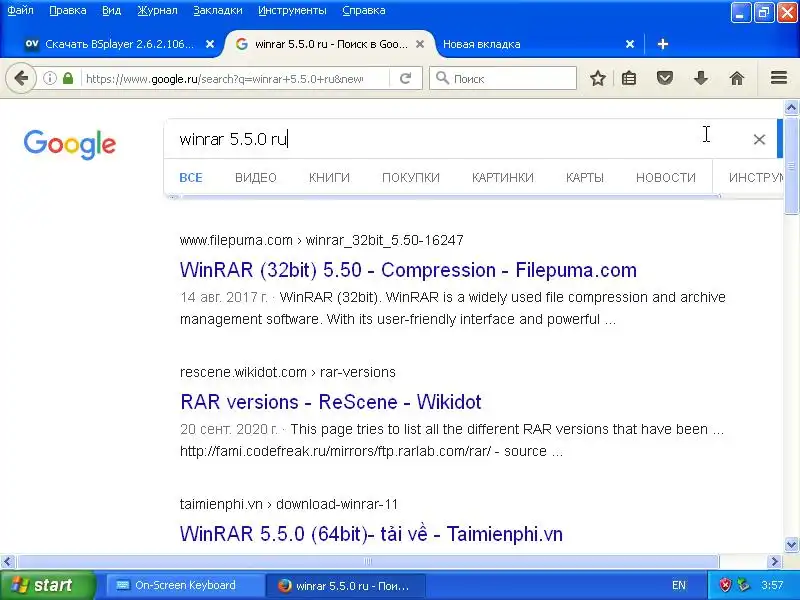Image resolution: width=800 pixels, height=600 pixels.
Task: Close the winrar Google search tab
Action: click(x=420, y=44)
